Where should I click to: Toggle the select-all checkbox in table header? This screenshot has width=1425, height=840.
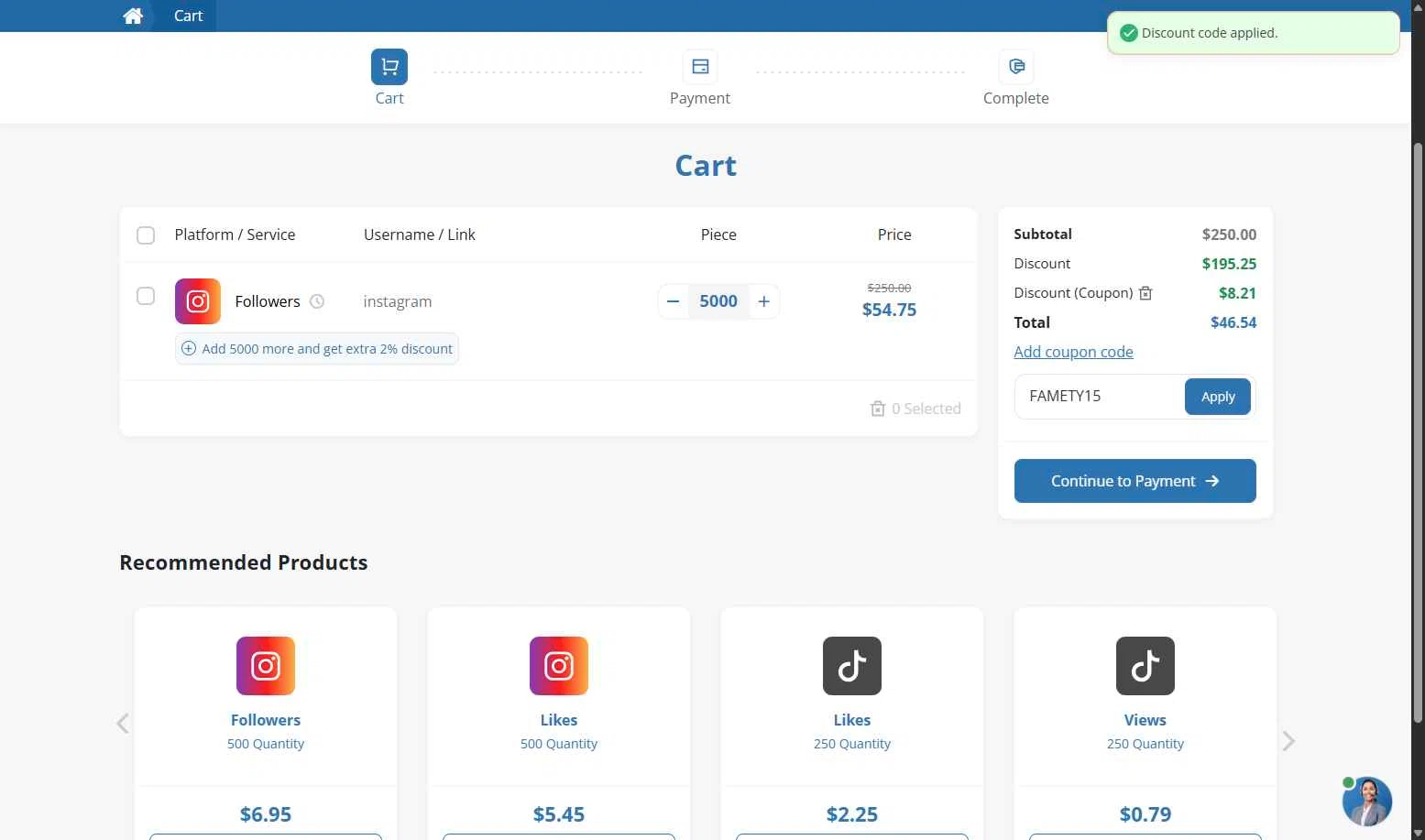point(146,235)
